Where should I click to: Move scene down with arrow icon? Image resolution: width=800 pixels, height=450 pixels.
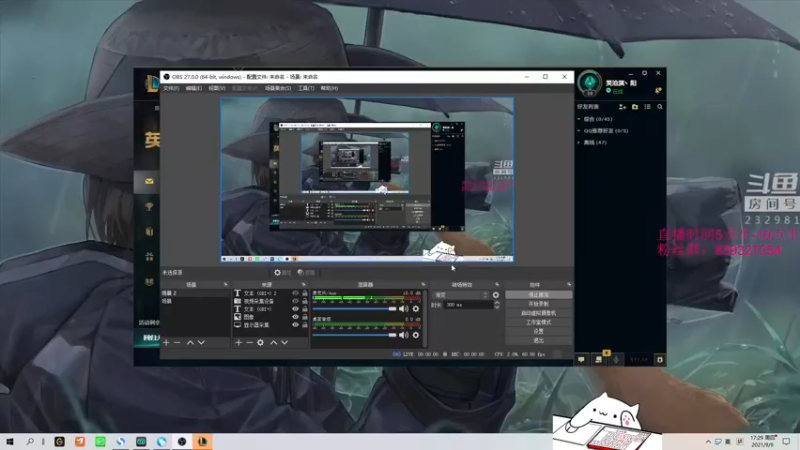201,343
